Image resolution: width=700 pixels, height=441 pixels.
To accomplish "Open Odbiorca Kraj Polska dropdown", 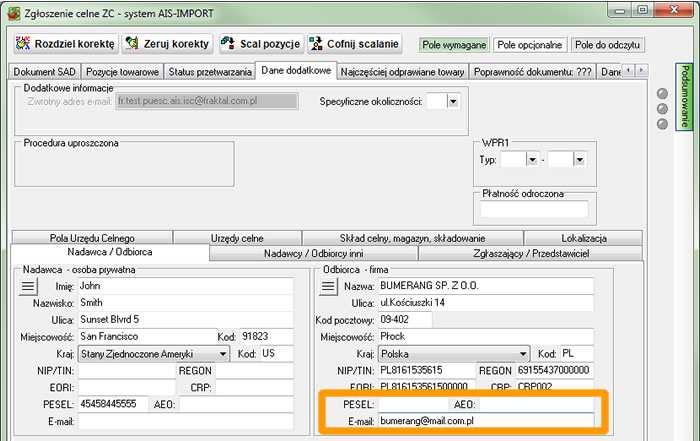I will point(454,354).
